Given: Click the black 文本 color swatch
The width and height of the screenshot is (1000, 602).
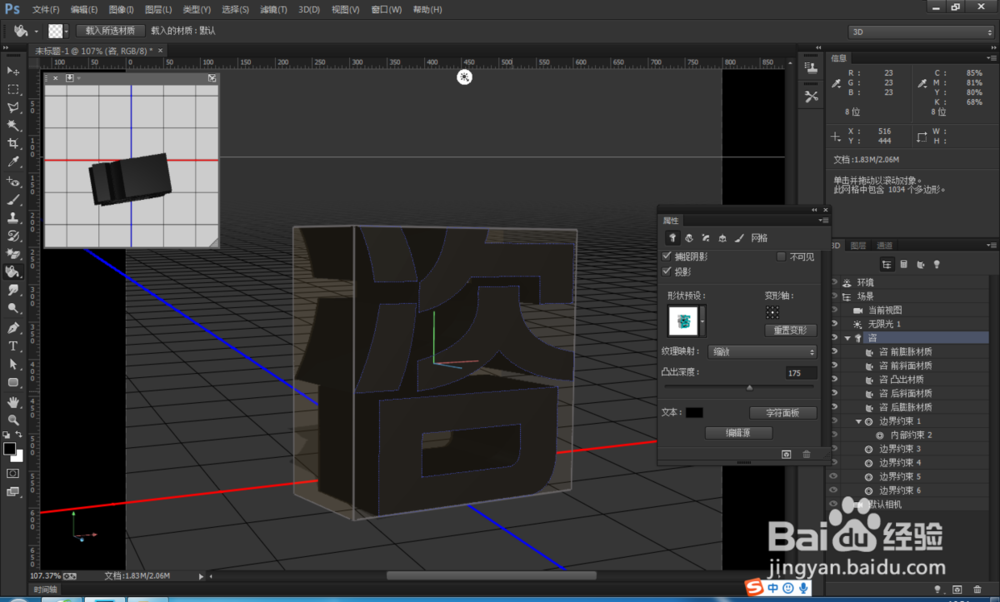Looking at the screenshot, I should [694, 412].
